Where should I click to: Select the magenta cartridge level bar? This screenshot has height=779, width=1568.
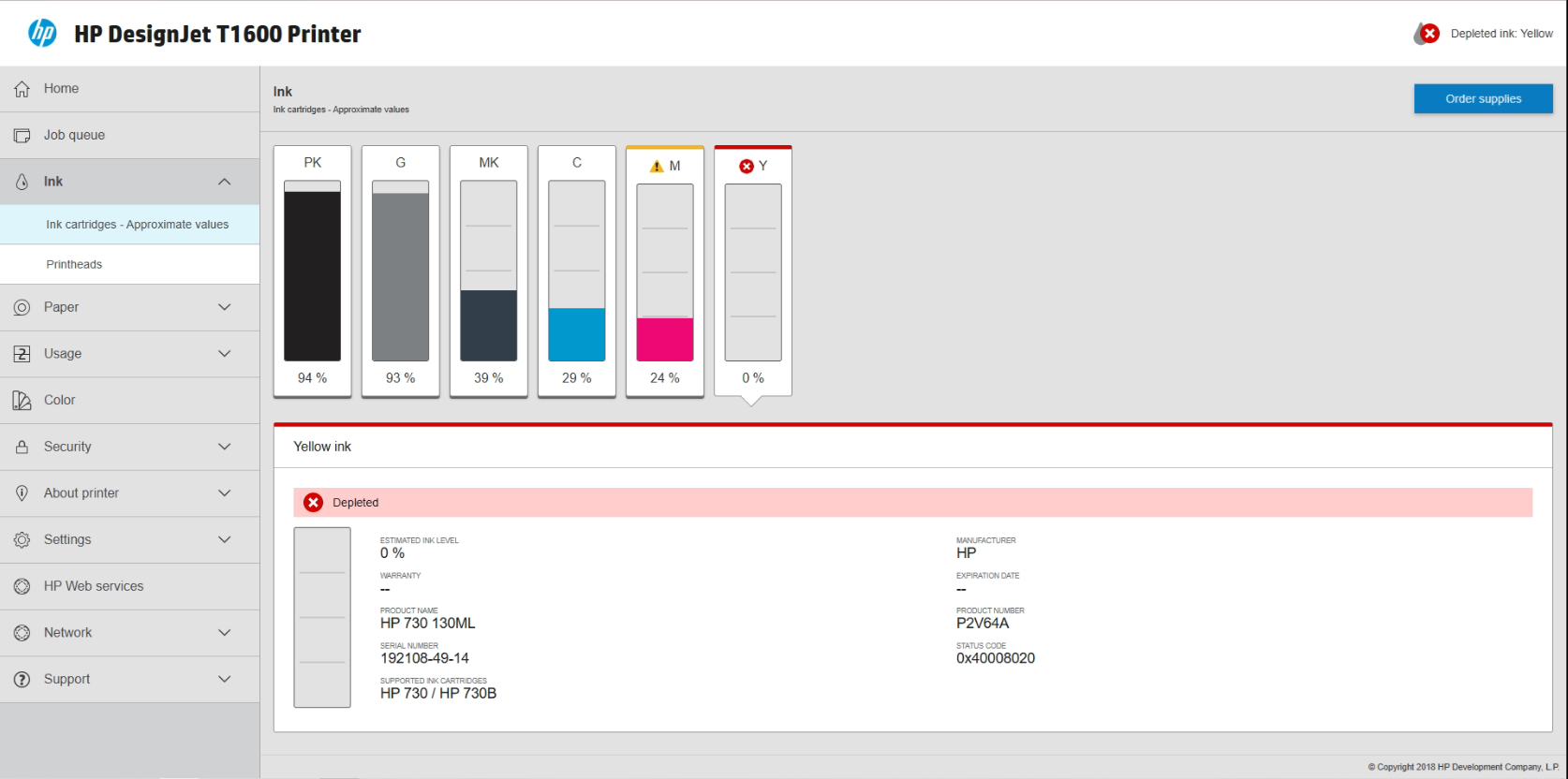(x=665, y=272)
